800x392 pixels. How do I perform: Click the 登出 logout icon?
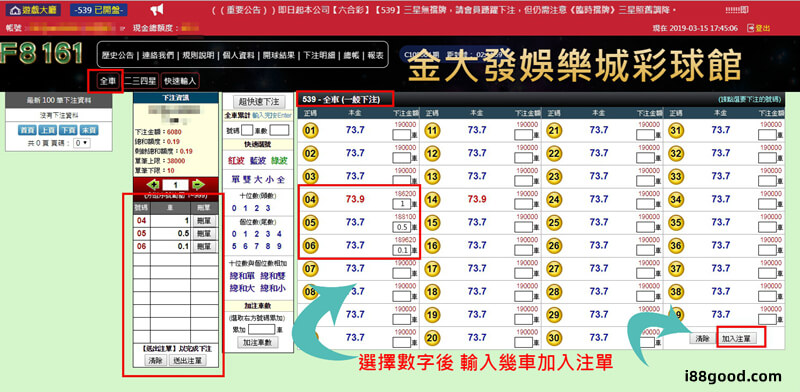point(751,28)
